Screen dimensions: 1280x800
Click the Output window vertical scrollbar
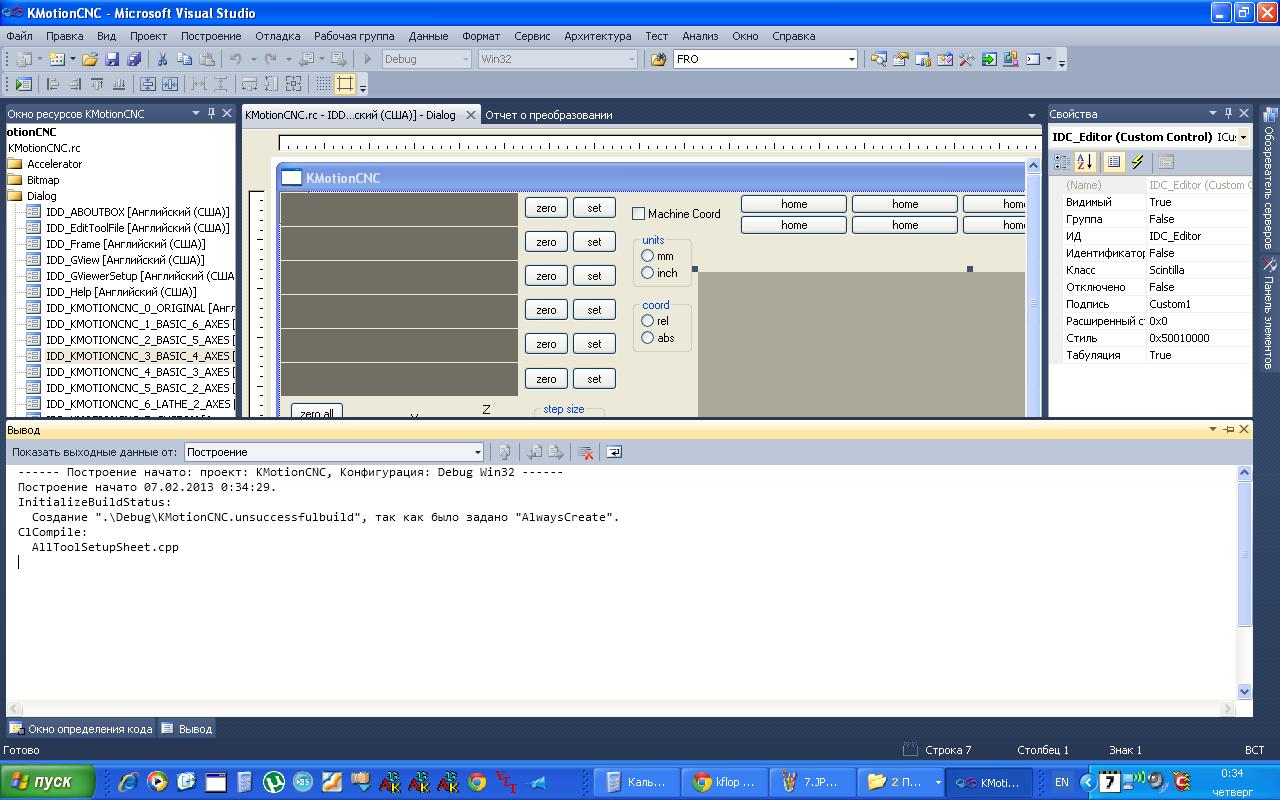(x=1244, y=582)
